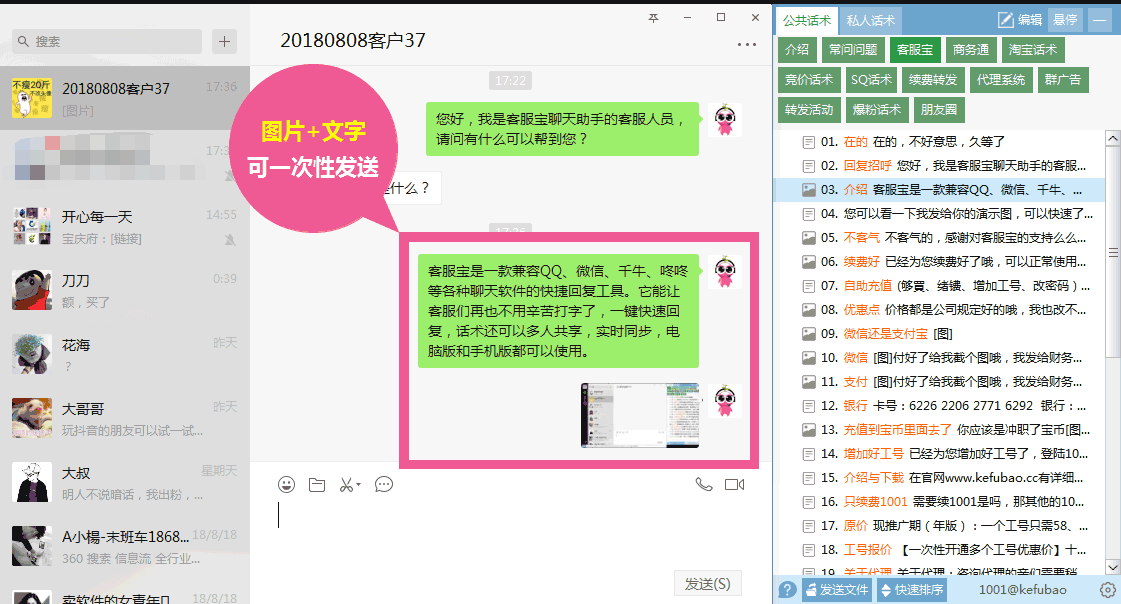Select the 常问问题 category

click(853, 49)
